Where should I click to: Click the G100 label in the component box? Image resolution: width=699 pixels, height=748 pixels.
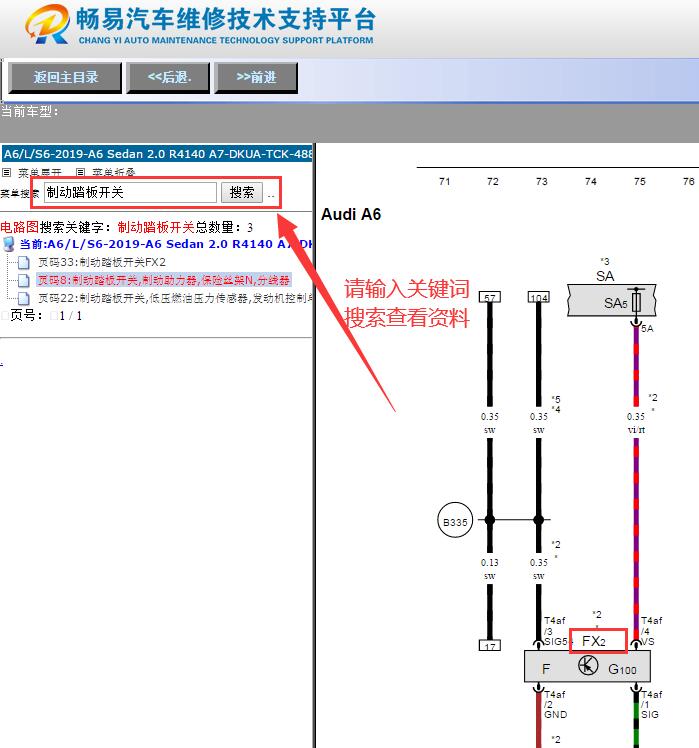click(x=622, y=669)
